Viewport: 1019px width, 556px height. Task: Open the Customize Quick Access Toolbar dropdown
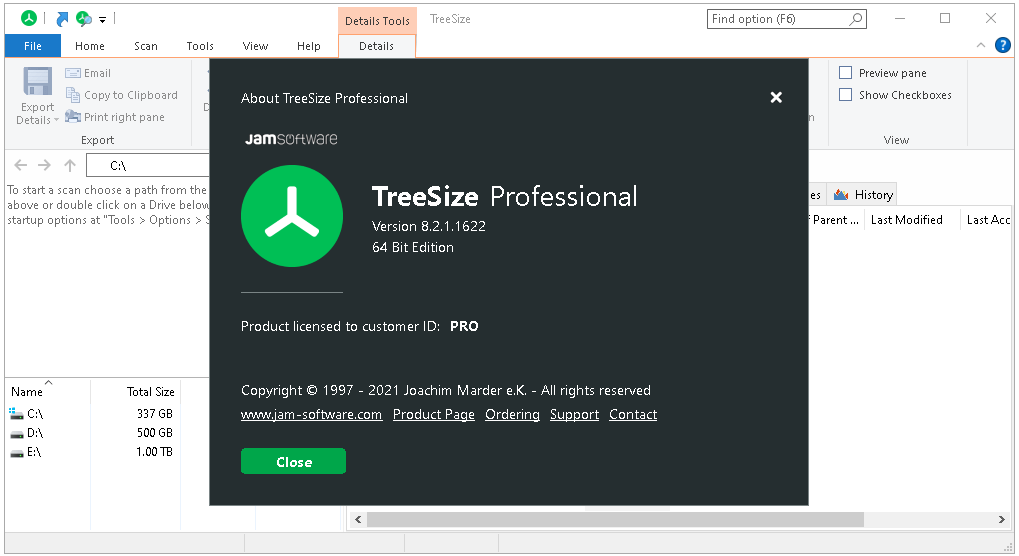click(102, 19)
